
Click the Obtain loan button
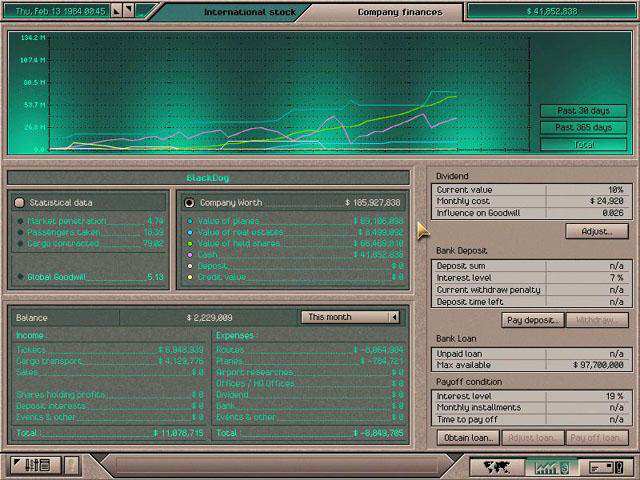pyautogui.click(x=467, y=438)
